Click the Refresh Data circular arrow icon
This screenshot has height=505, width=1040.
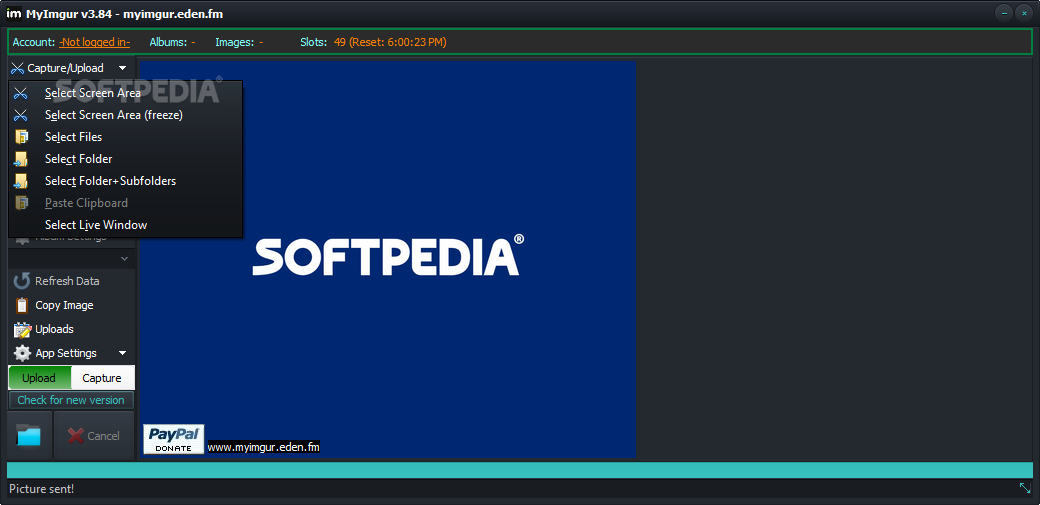point(22,281)
